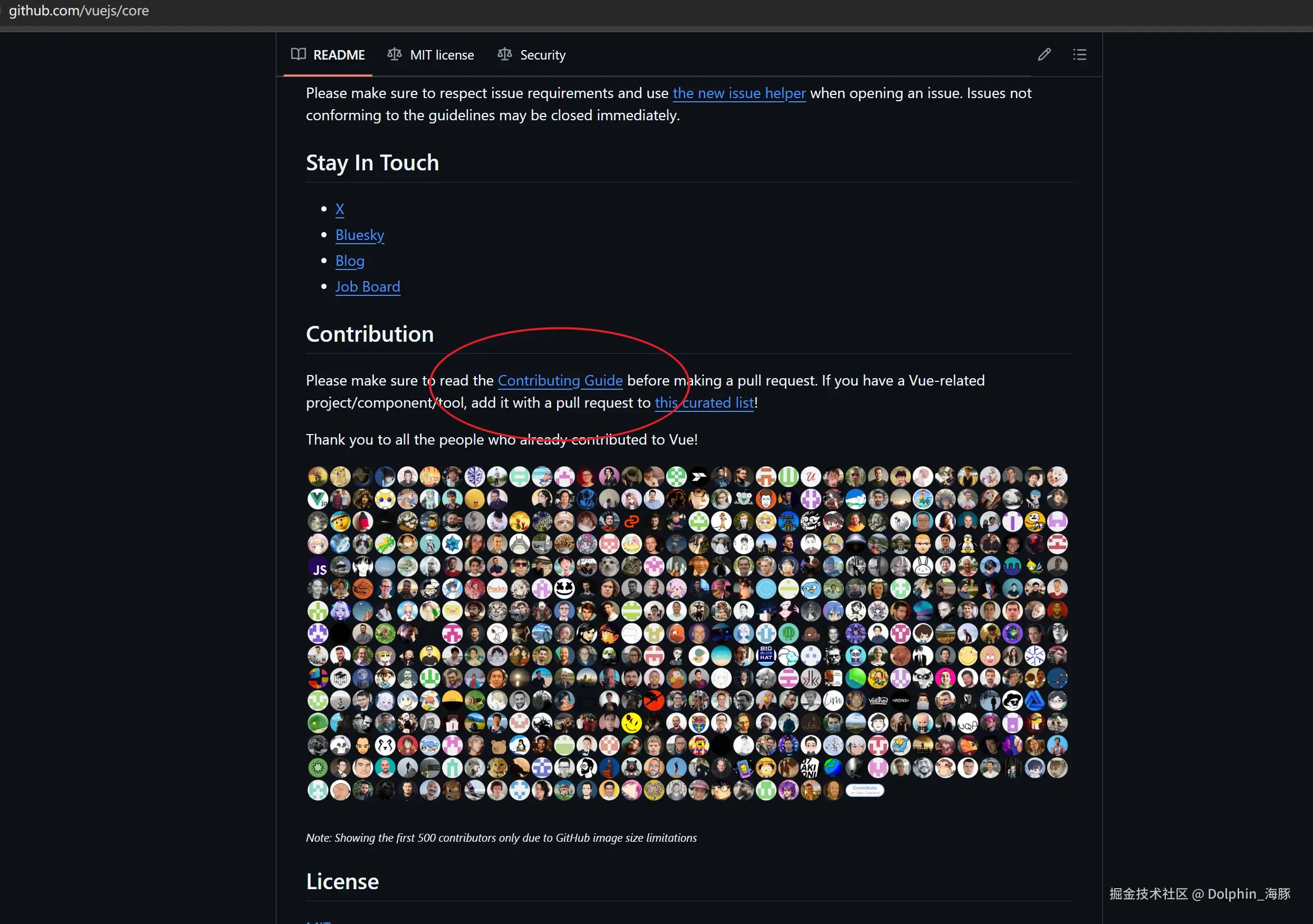Click the Packt avatar in the contributors grid
The width and height of the screenshot is (1313, 924).
pos(497,589)
